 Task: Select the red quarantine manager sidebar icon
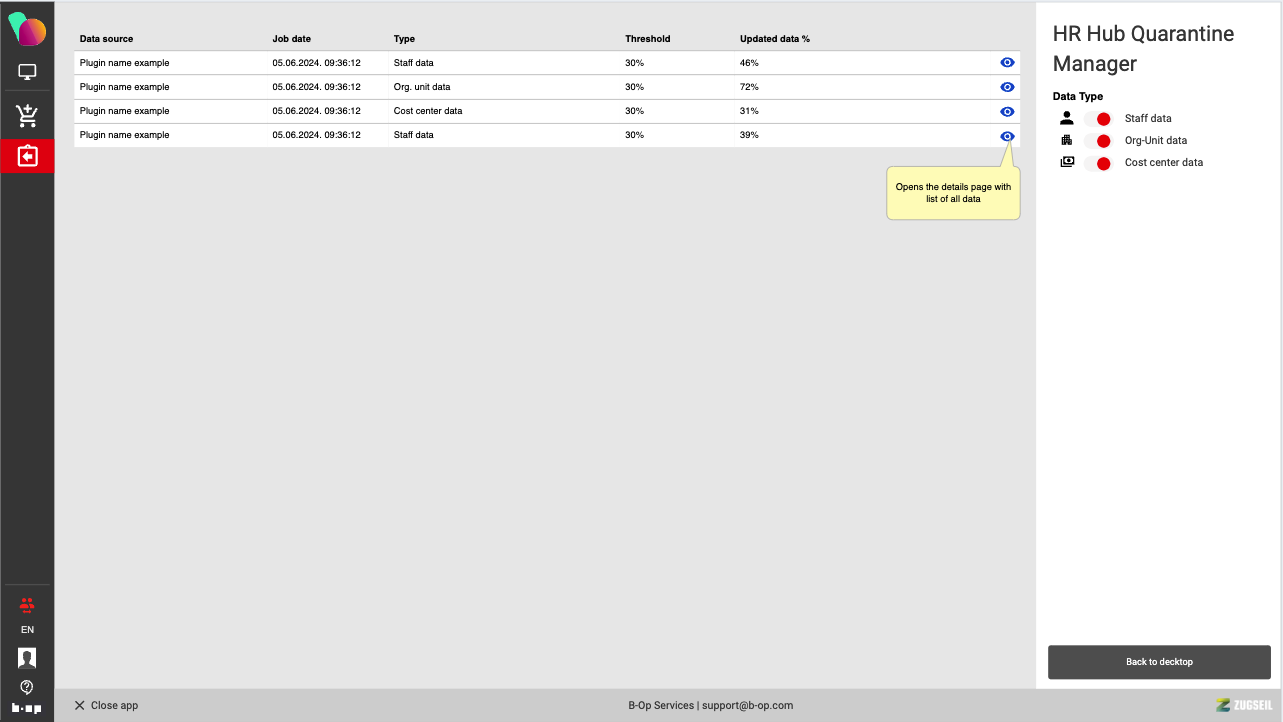27,157
